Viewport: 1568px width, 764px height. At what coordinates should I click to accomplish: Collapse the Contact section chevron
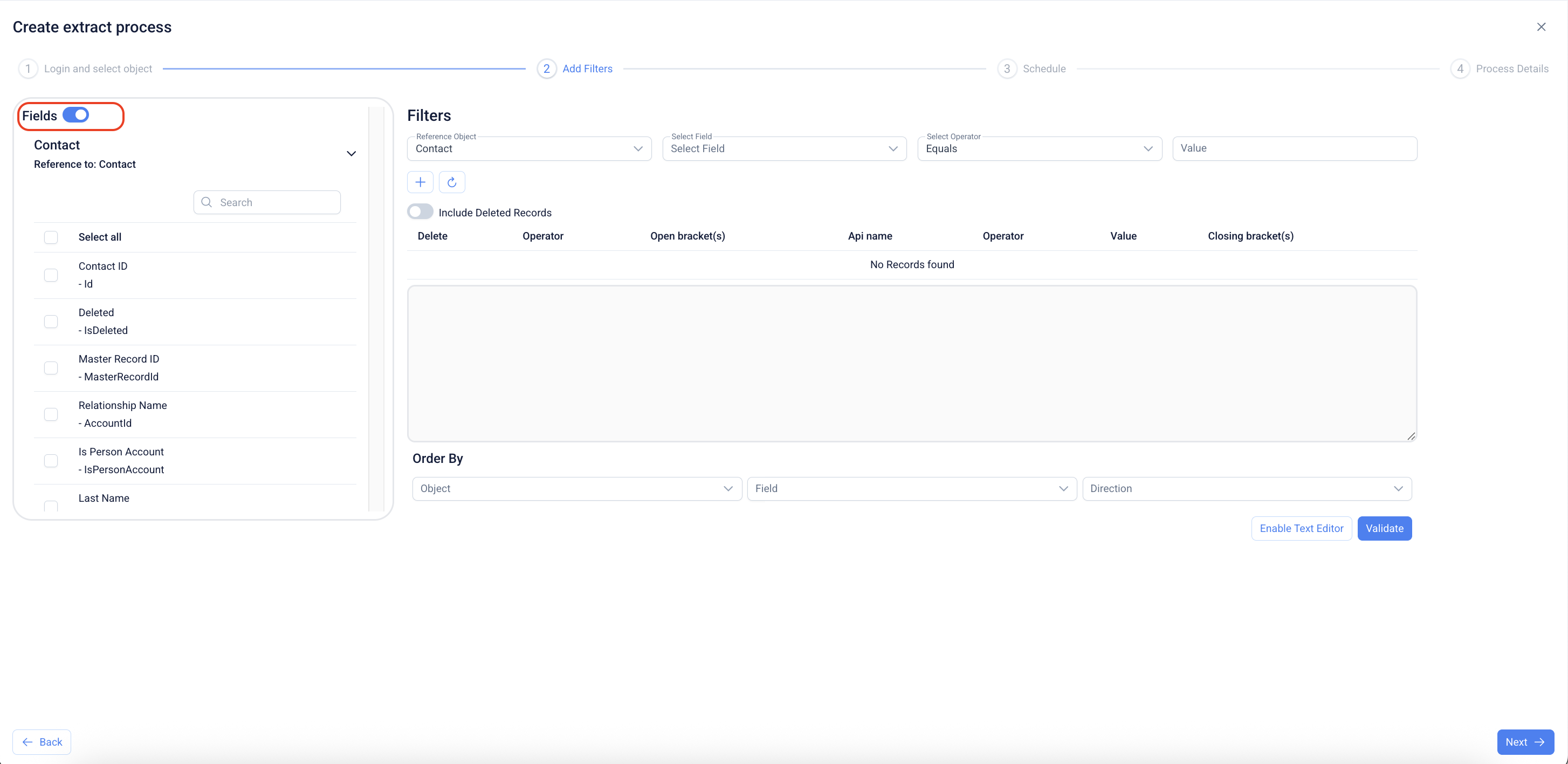(x=351, y=154)
